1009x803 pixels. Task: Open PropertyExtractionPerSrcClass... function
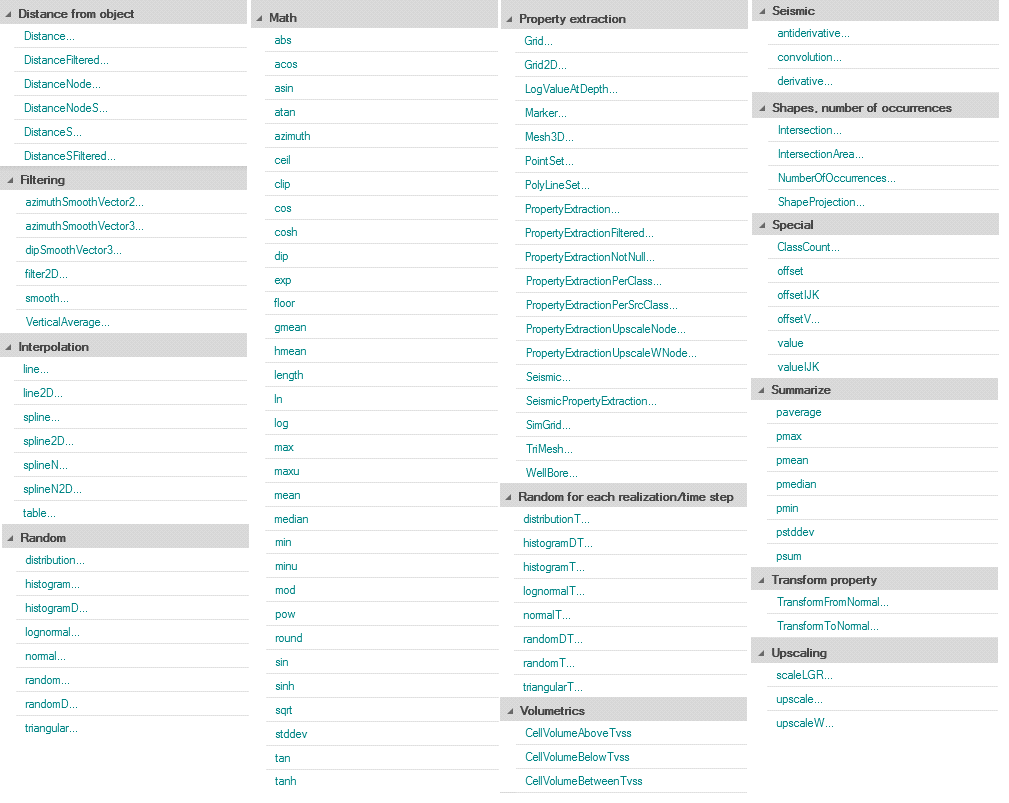point(601,305)
